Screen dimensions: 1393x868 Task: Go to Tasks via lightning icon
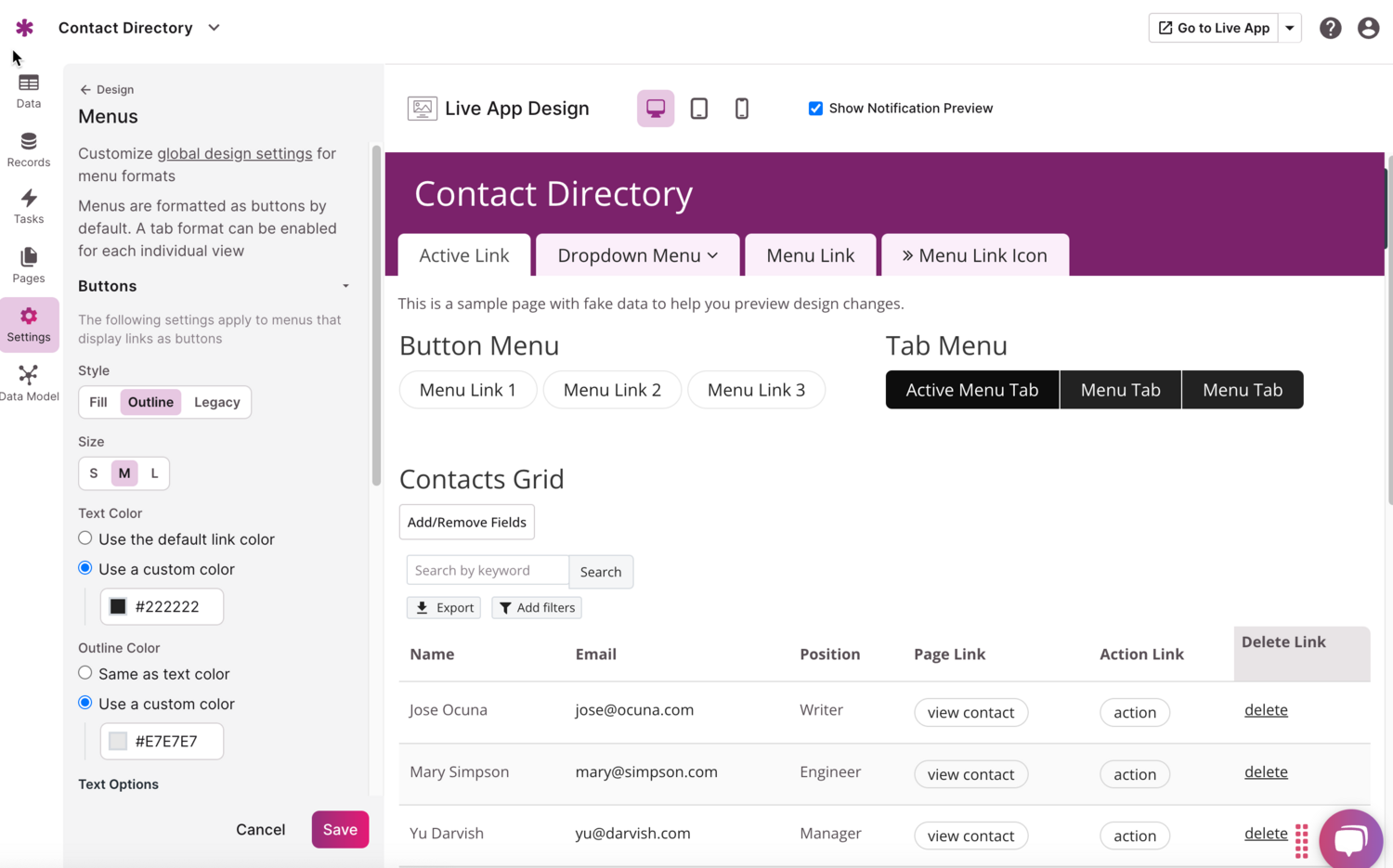(29, 206)
